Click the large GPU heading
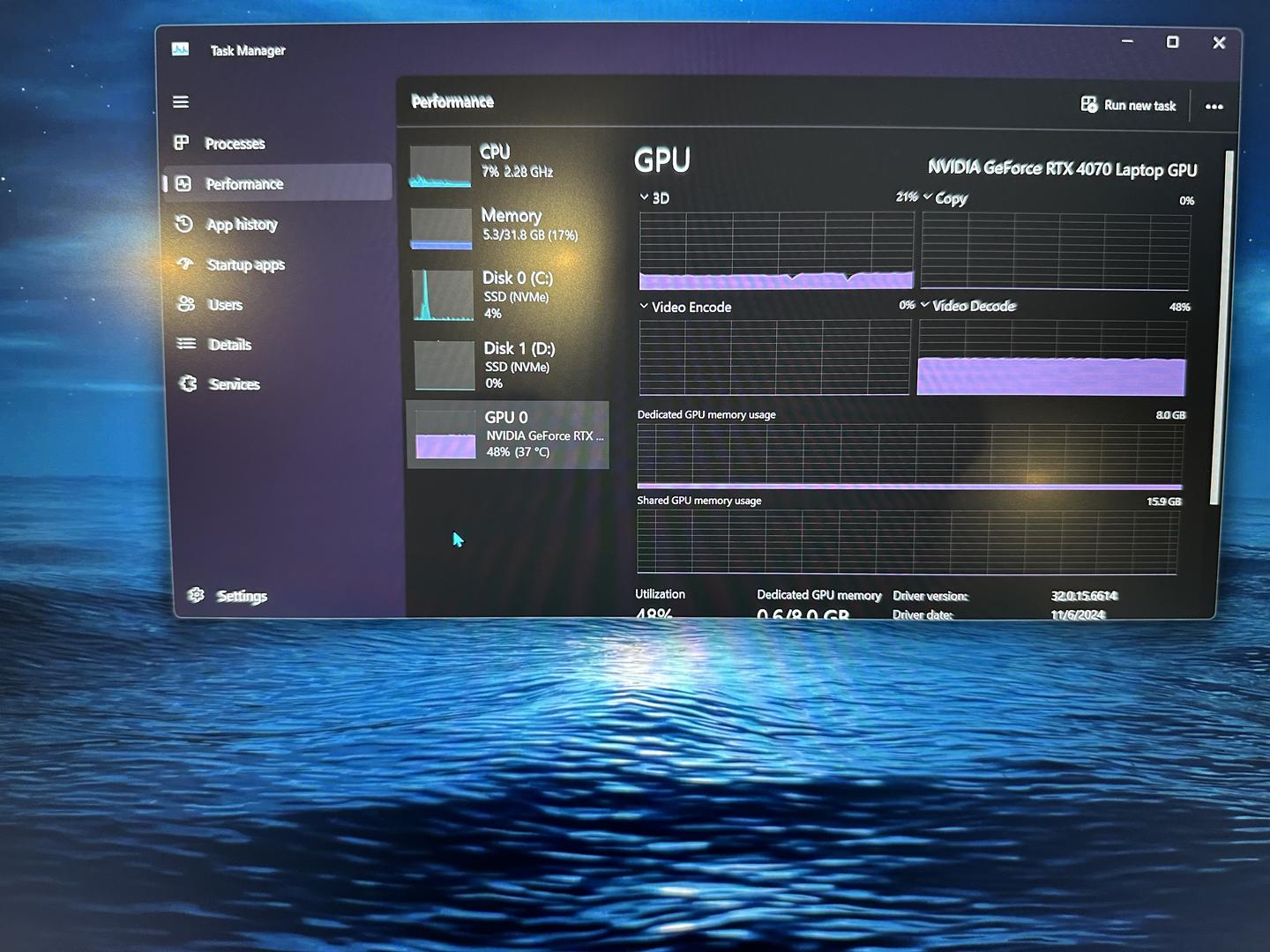Viewport: 1270px width, 952px height. (662, 160)
